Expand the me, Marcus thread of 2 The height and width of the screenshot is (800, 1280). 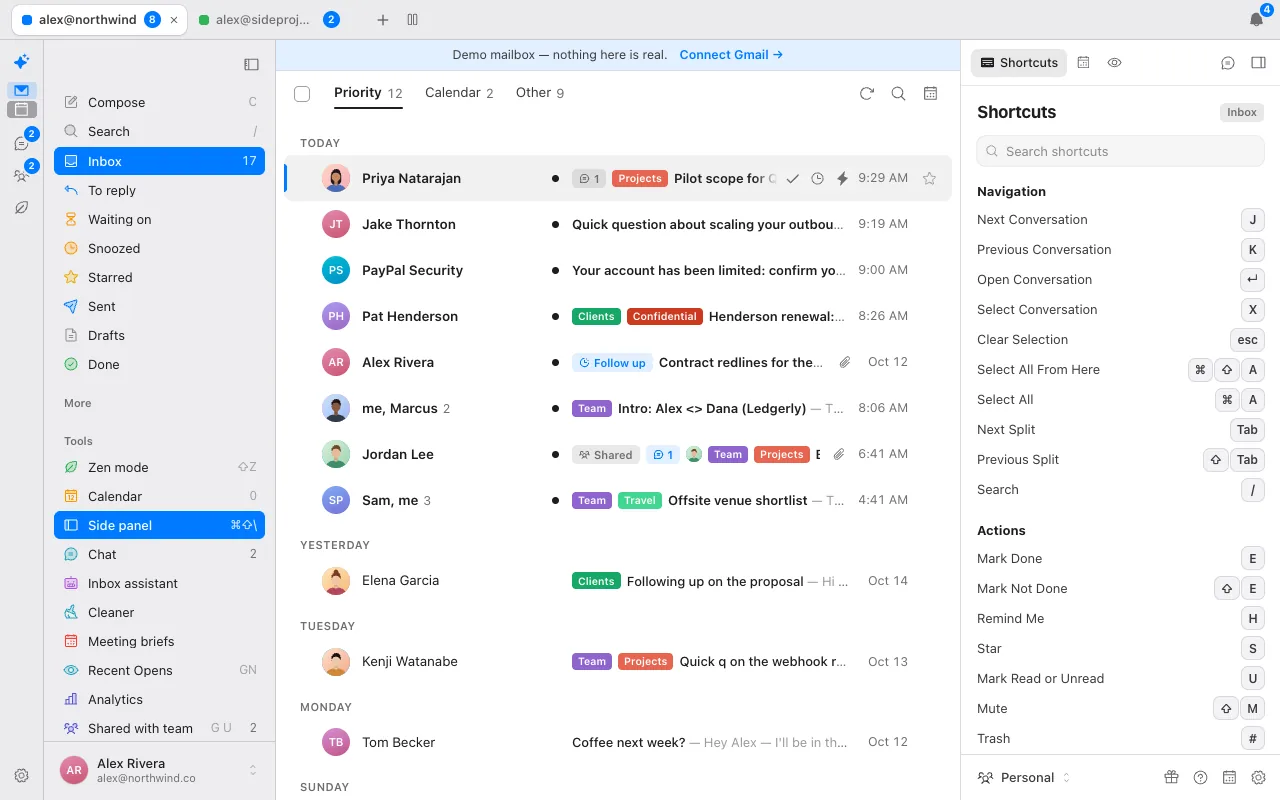[x=620, y=408]
